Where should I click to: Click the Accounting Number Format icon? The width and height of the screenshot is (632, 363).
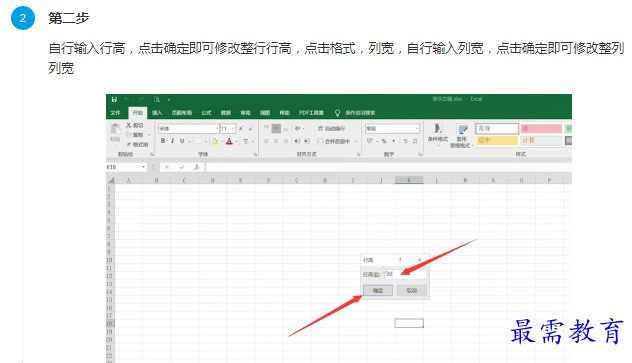pyautogui.click(x=370, y=141)
